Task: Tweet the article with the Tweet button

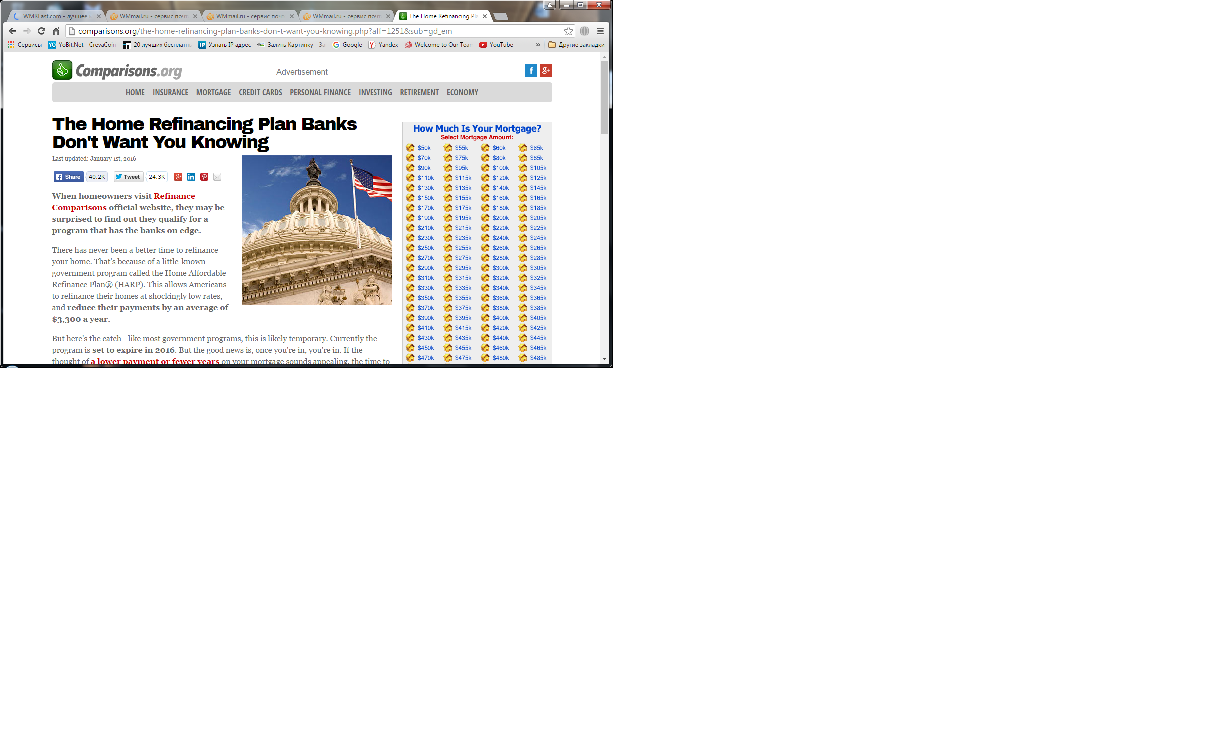Action: [x=127, y=177]
